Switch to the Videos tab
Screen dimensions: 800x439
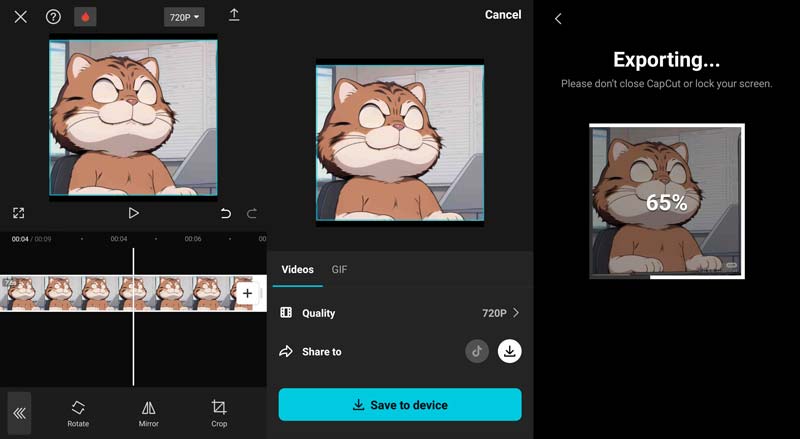coord(297,270)
